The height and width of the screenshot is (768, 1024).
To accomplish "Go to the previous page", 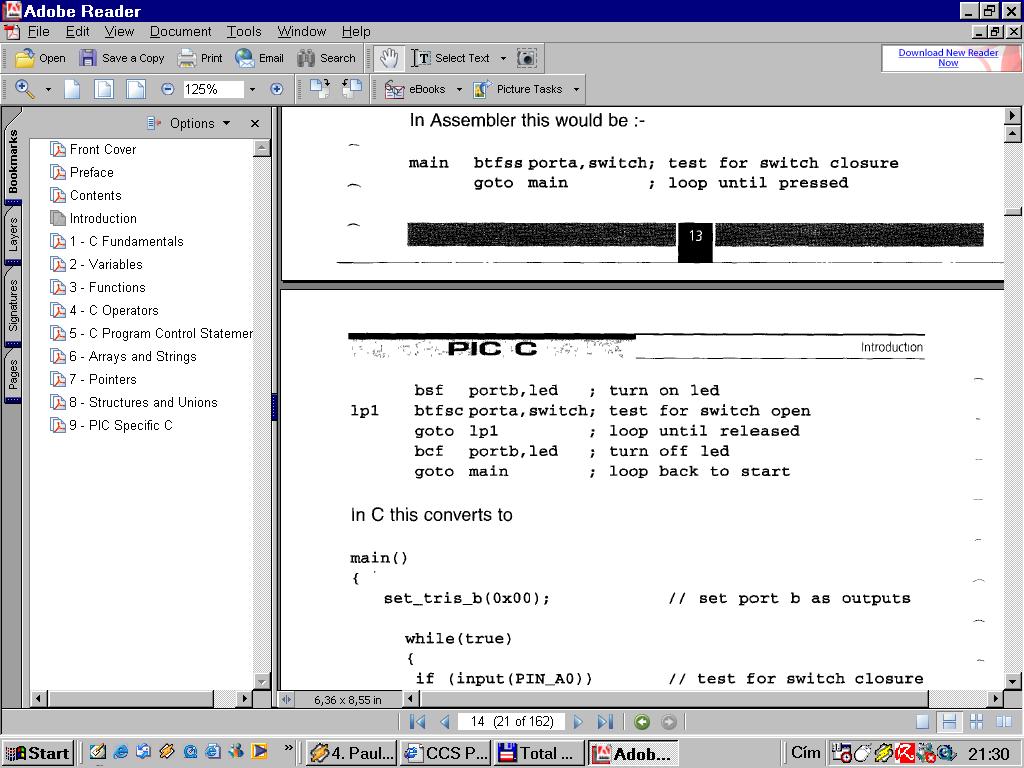I will pyautogui.click(x=445, y=722).
